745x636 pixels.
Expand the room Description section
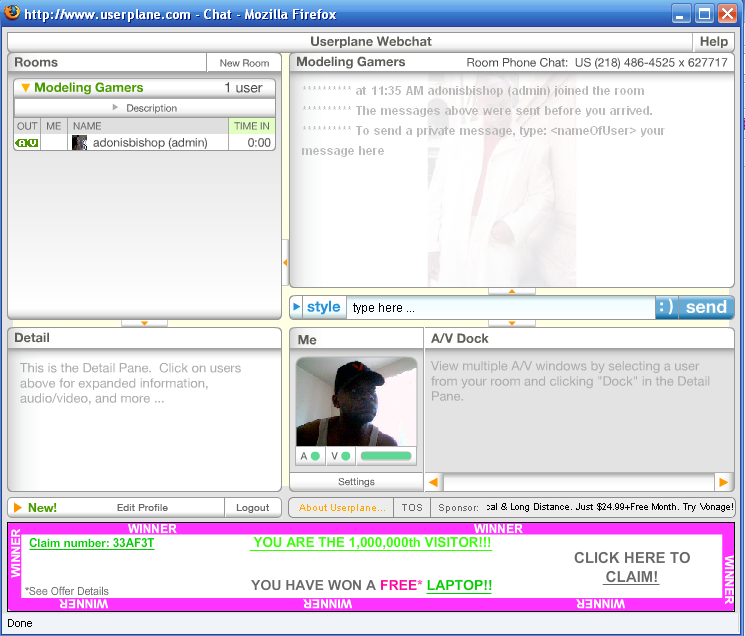(x=145, y=108)
